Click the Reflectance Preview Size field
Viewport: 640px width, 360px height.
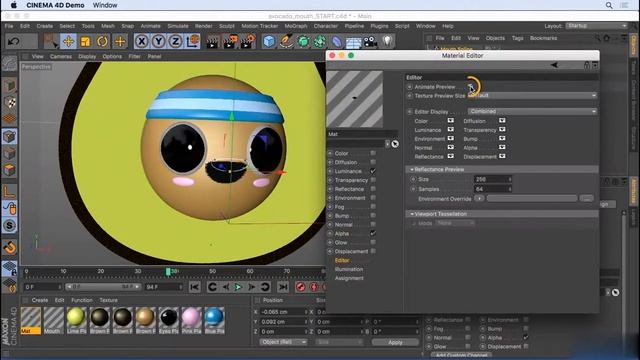pos(493,179)
